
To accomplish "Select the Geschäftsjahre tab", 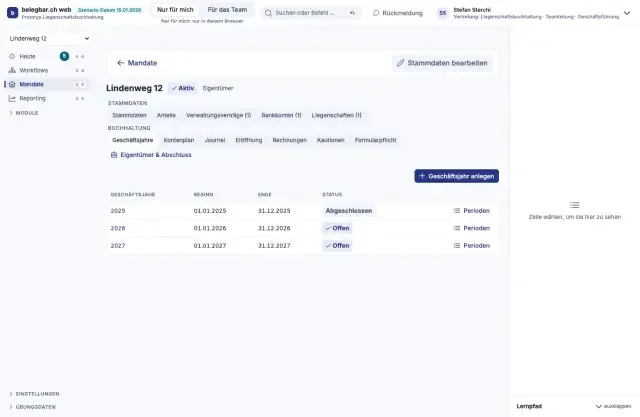I will [x=132, y=140].
